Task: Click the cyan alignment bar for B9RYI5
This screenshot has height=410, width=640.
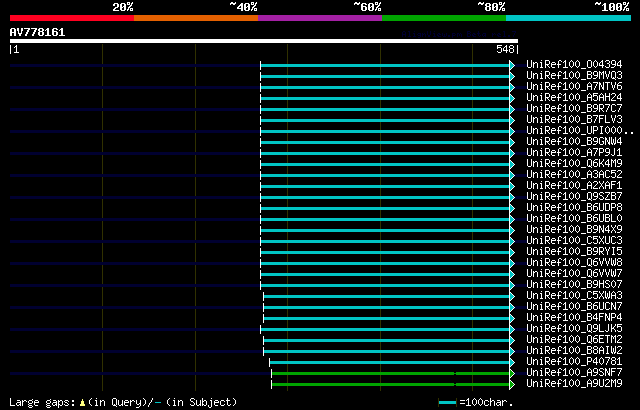Action: (385, 253)
